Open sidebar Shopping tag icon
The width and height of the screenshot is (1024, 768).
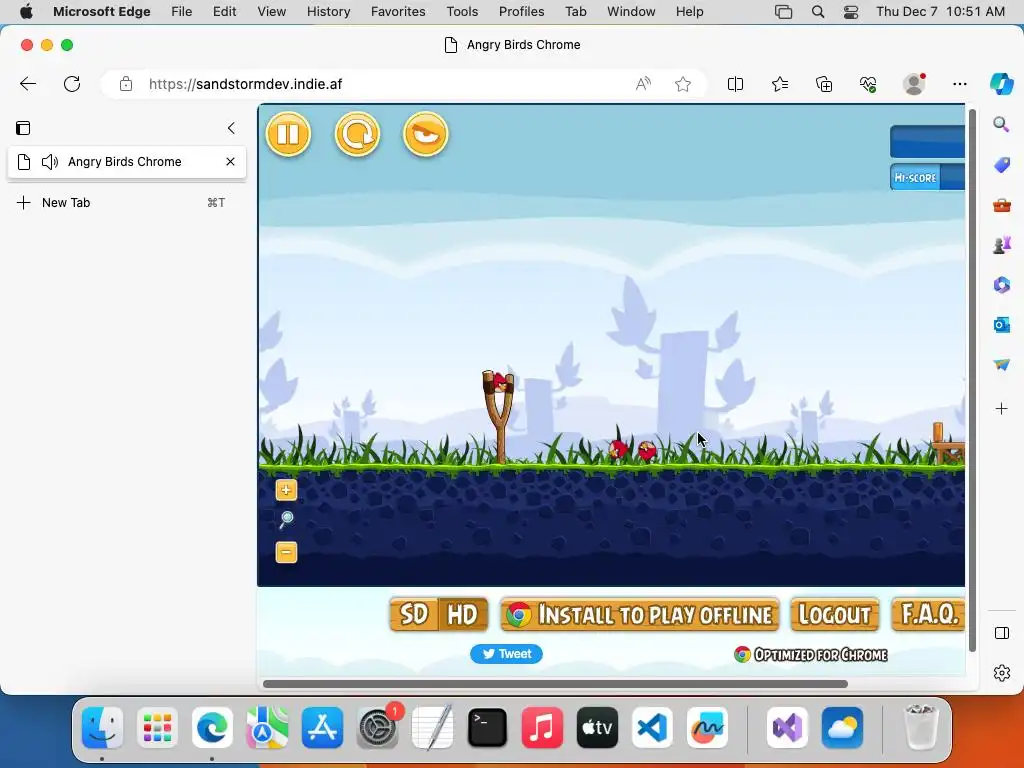pyautogui.click(x=1002, y=165)
